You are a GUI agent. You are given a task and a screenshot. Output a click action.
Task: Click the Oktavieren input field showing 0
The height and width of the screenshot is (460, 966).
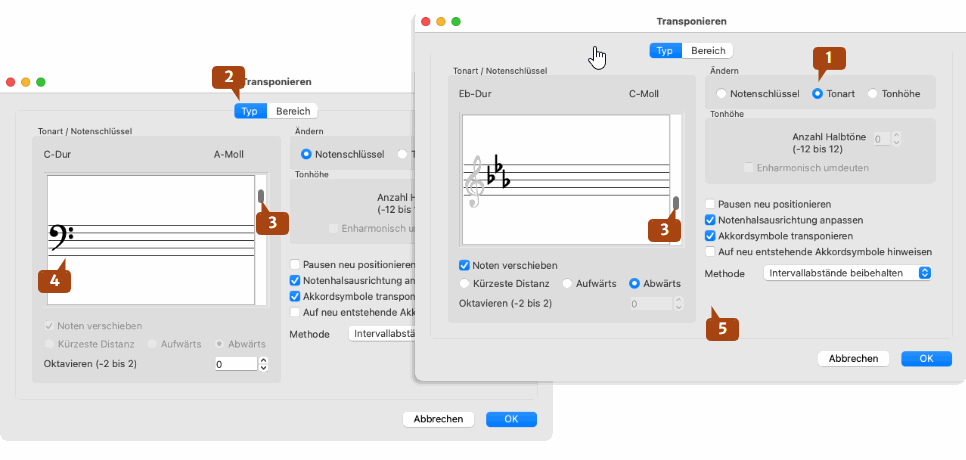coord(235,365)
